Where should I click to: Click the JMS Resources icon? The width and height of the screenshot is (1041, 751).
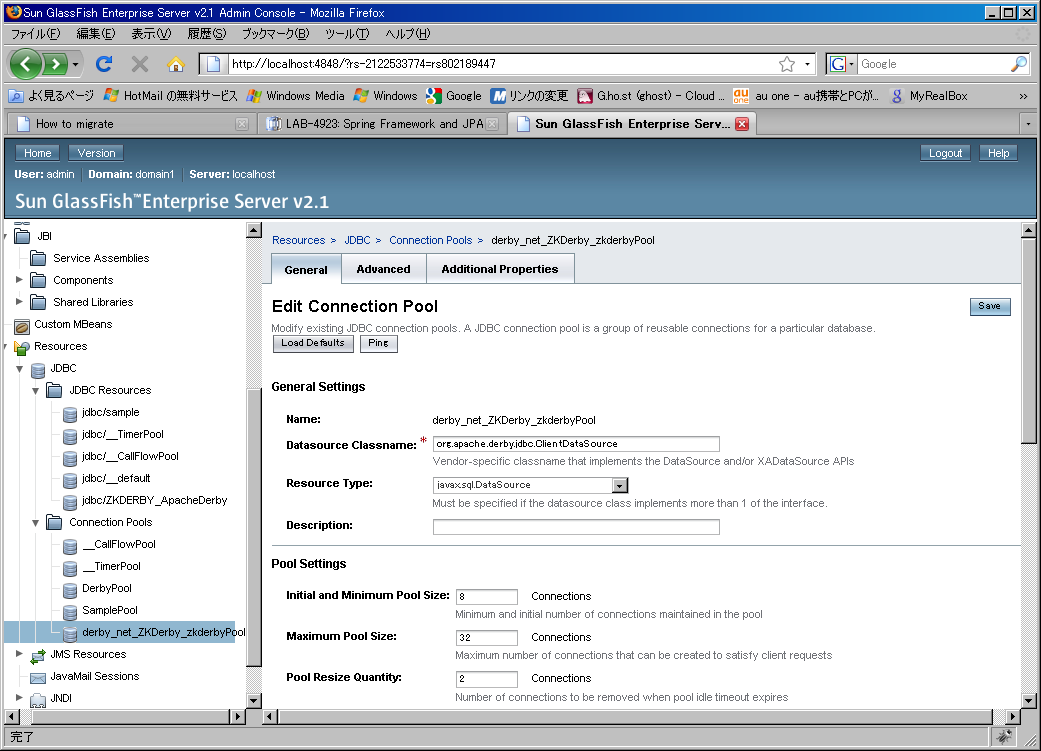tap(39, 655)
